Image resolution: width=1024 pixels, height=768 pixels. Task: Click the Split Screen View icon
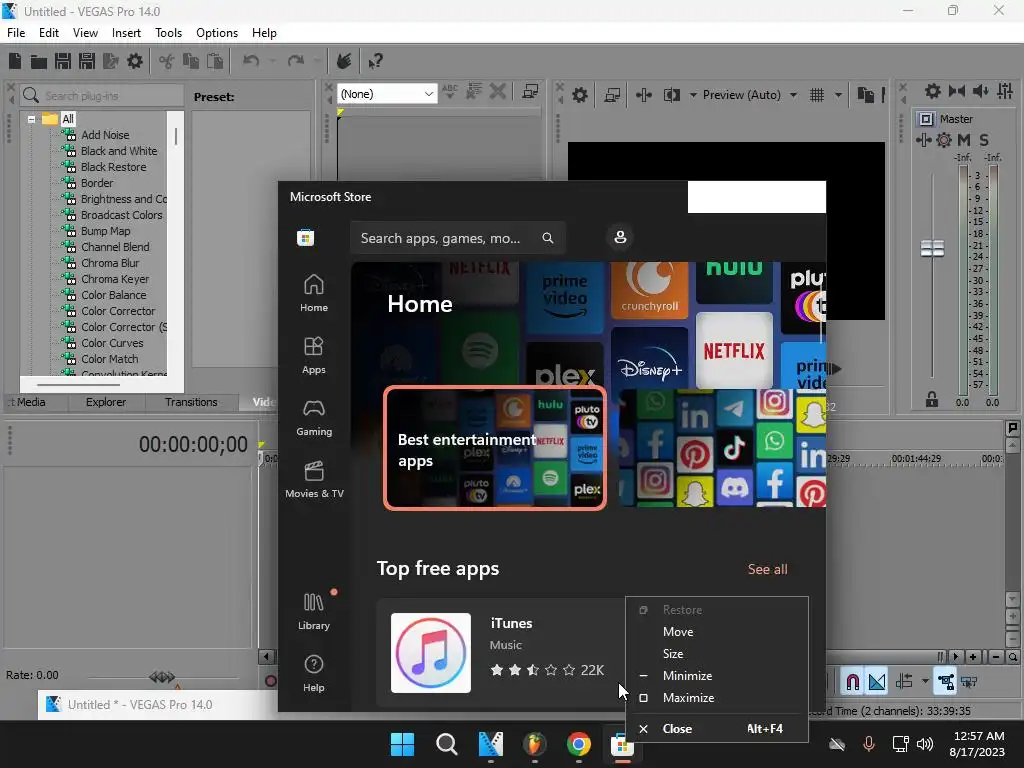[x=672, y=95]
